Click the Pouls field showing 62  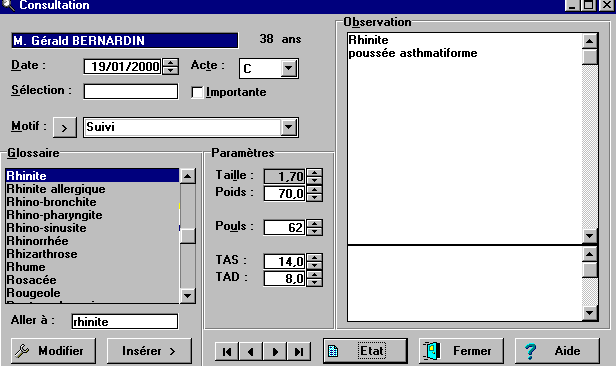285,227
